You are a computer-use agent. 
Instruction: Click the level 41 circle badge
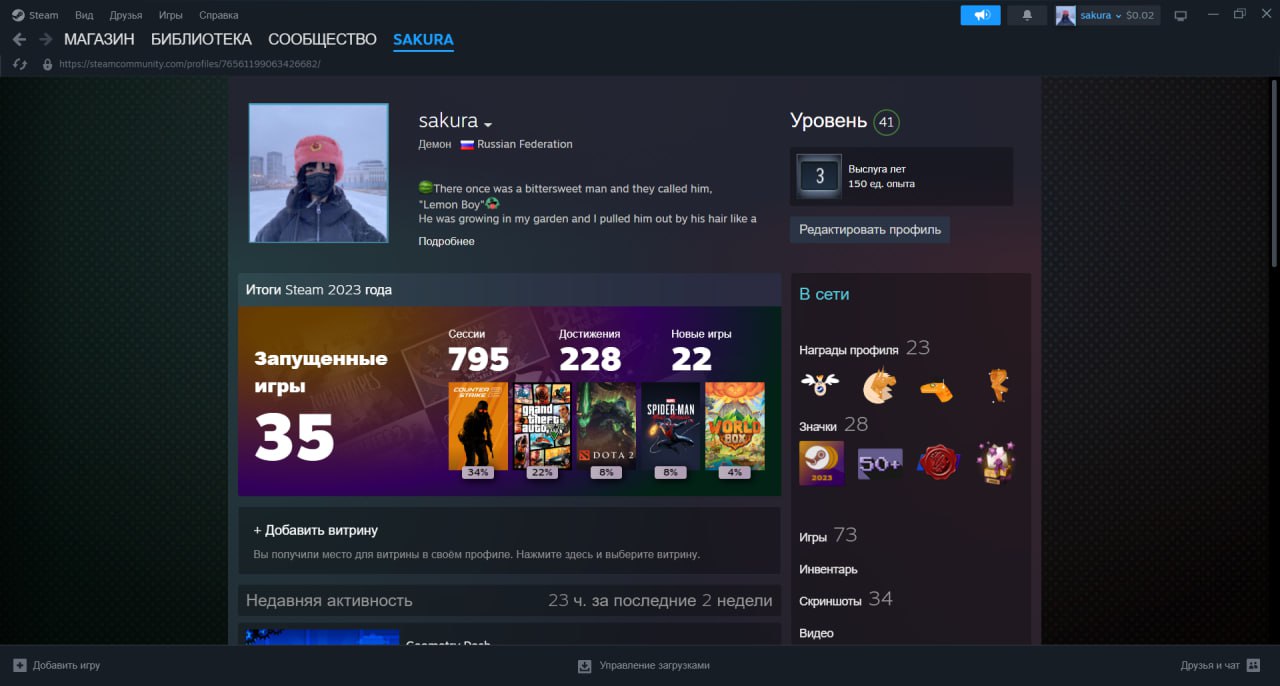pyautogui.click(x=886, y=123)
